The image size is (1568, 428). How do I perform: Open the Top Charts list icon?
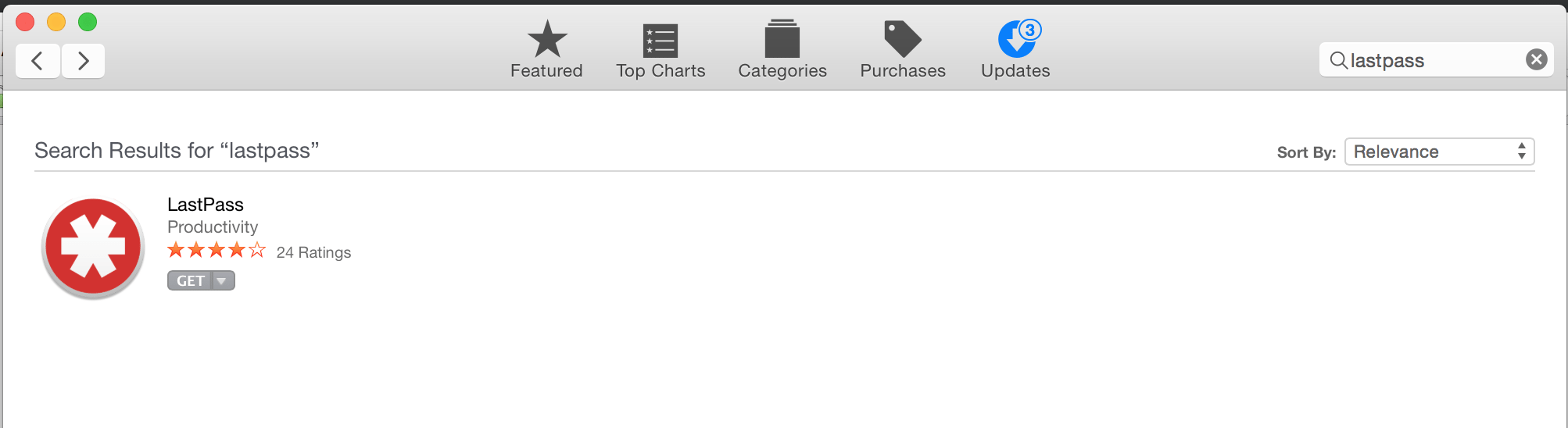coord(660,41)
